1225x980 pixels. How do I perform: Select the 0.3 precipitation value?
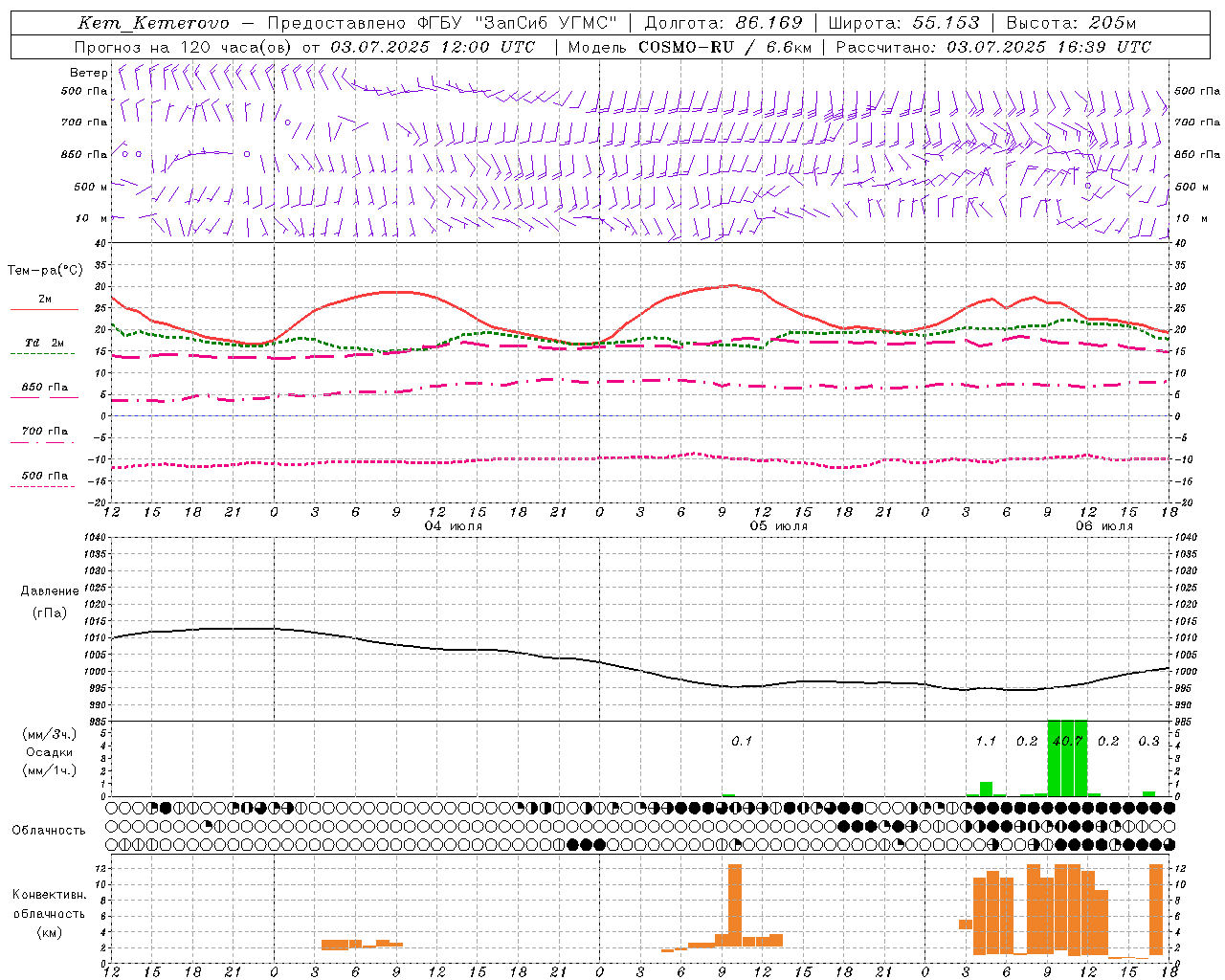click(1148, 742)
